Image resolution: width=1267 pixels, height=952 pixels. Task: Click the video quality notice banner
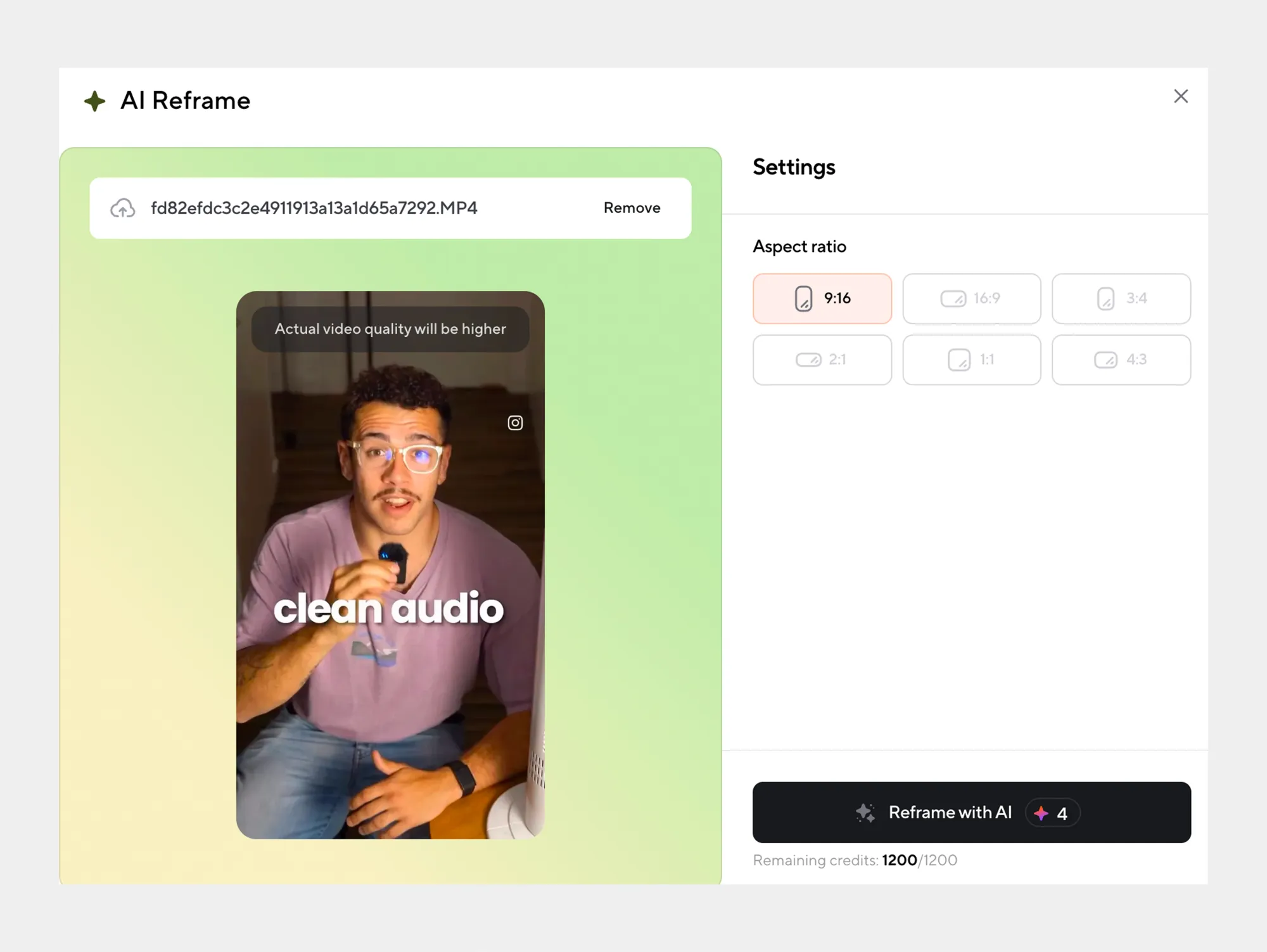click(390, 329)
